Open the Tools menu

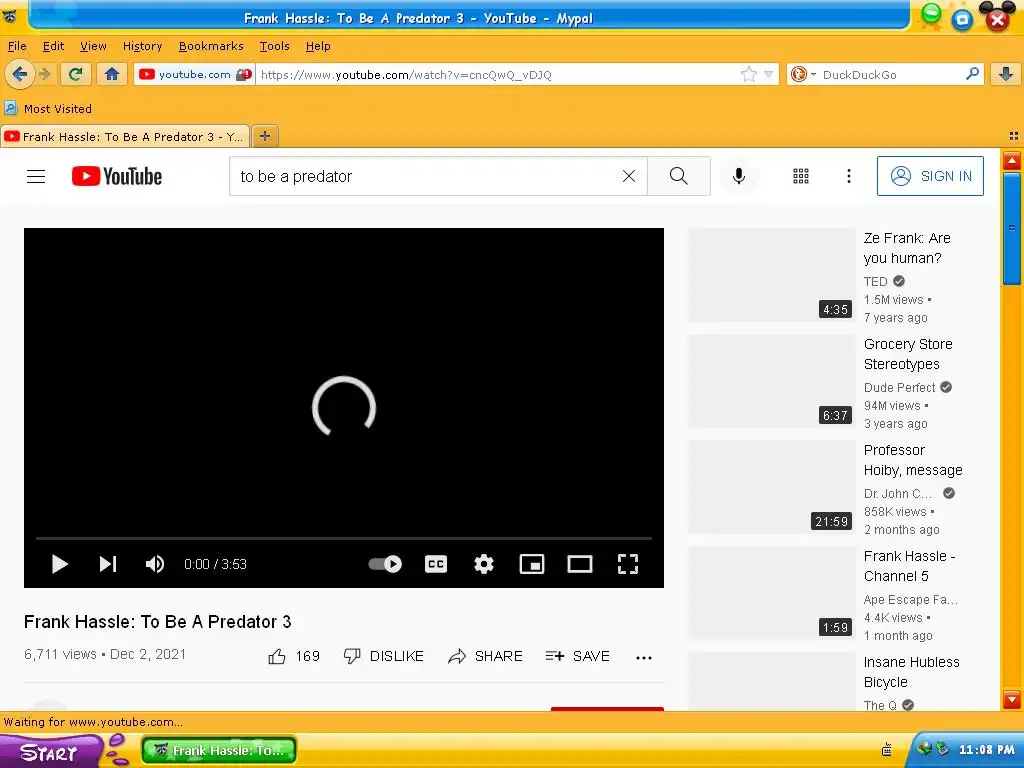click(274, 46)
